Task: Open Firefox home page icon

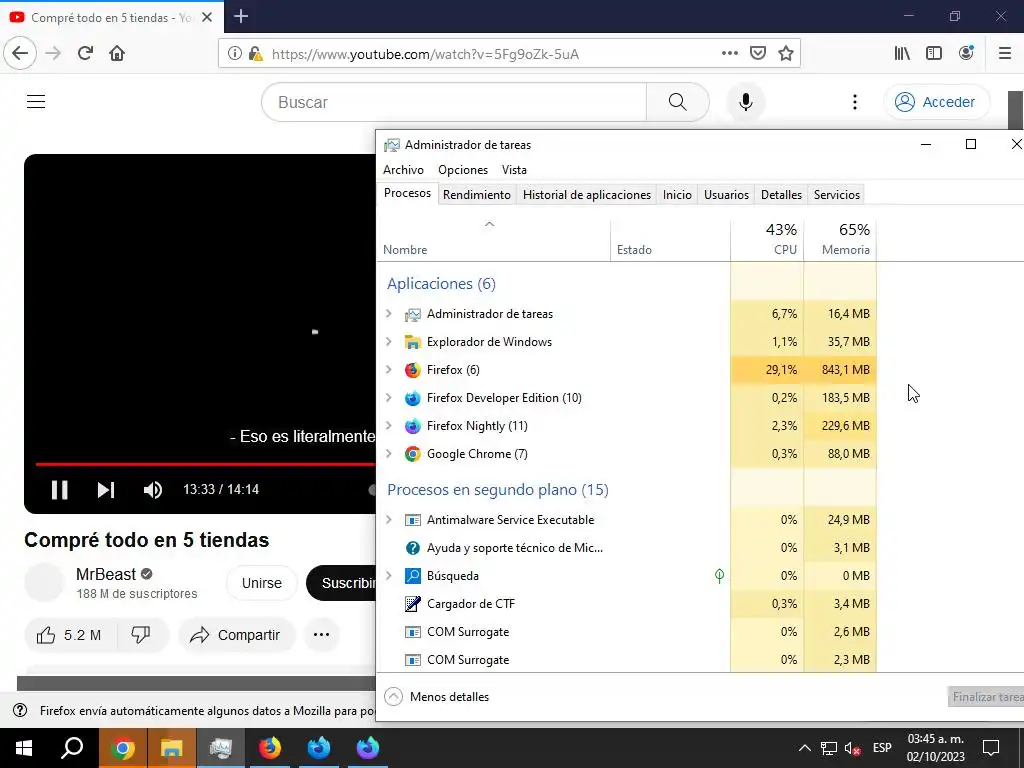Action: (117, 54)
